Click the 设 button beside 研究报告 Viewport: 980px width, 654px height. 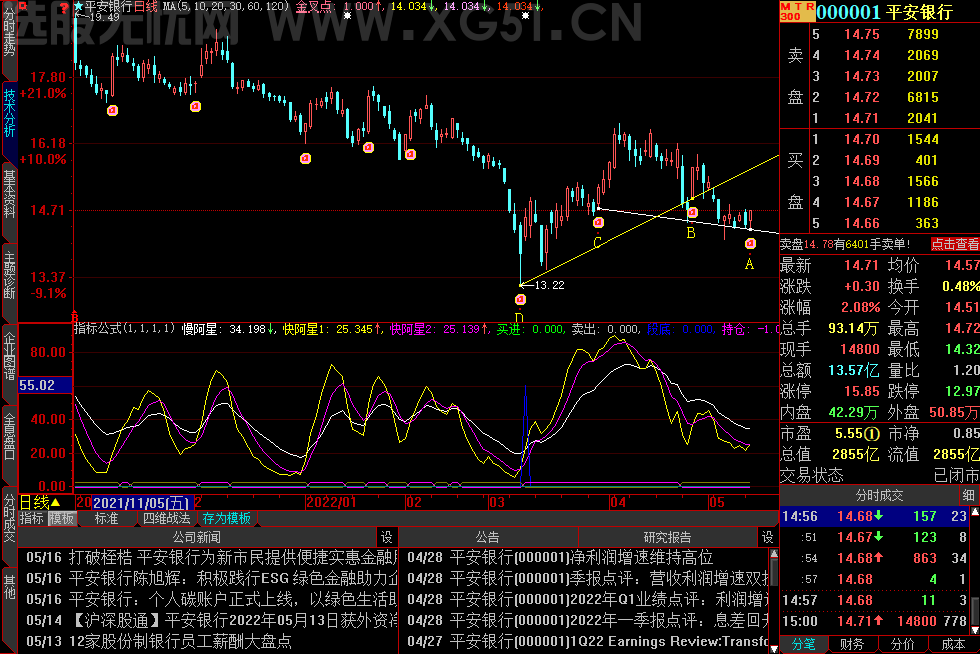pos(768,537)
